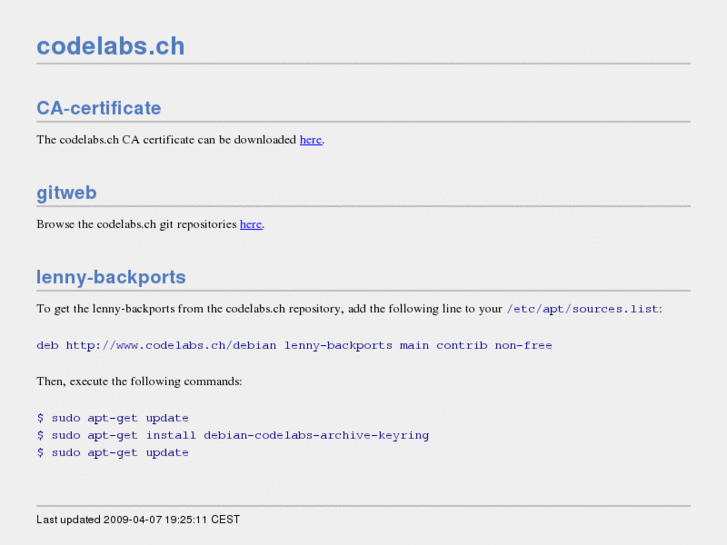
Task: Open the git repositories "here" link
Action: (x=250, y=224)
